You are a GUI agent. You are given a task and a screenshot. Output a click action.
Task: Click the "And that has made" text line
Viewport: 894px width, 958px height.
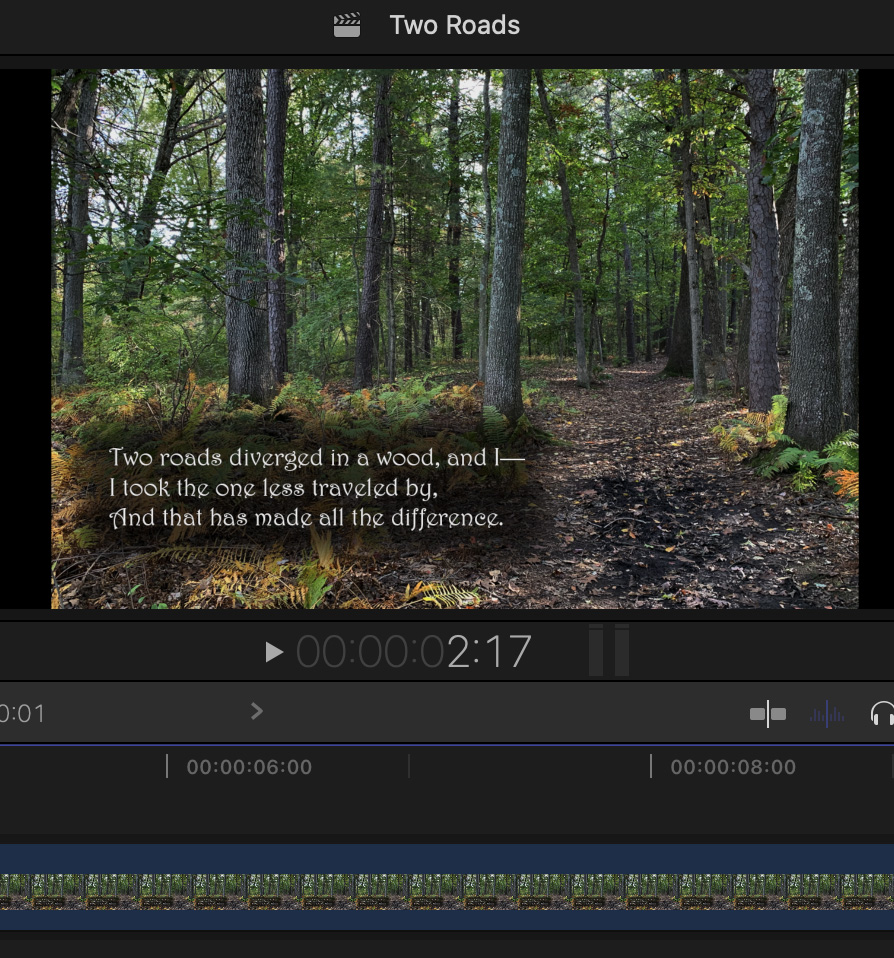click(306, 519)
